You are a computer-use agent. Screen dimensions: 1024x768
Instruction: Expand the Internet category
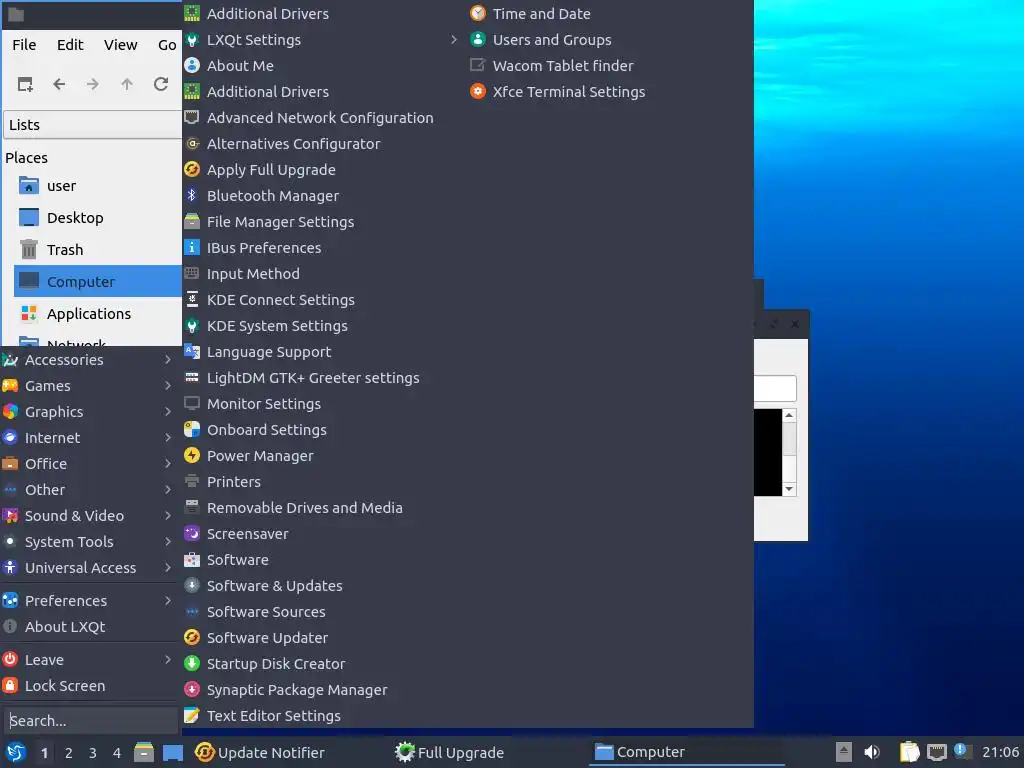click(89, 438)
